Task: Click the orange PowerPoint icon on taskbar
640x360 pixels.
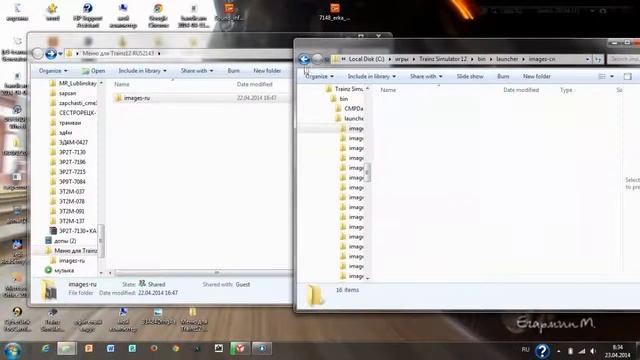Action: (89, 349)
